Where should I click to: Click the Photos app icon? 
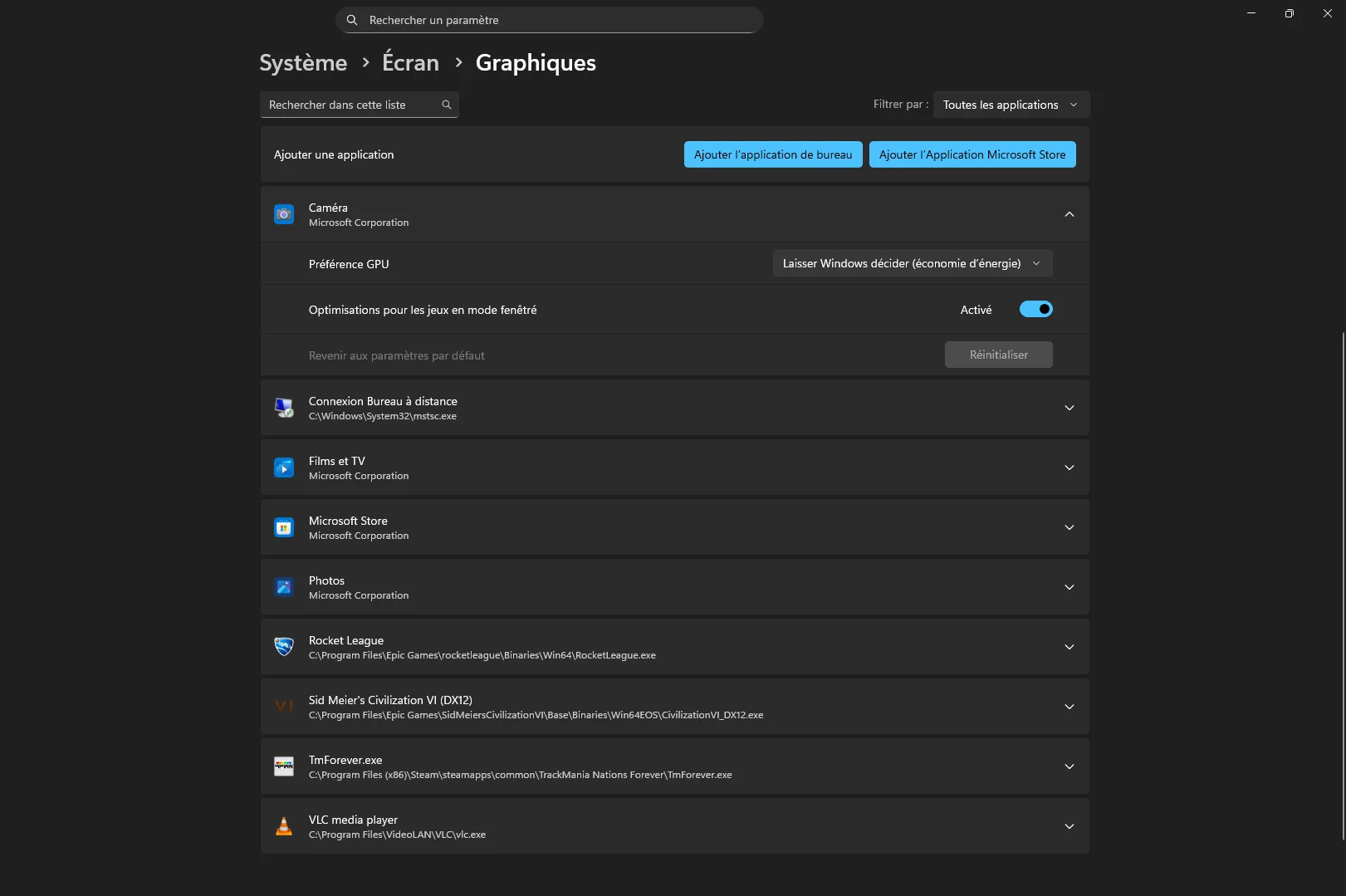click(x=284, y=587)
